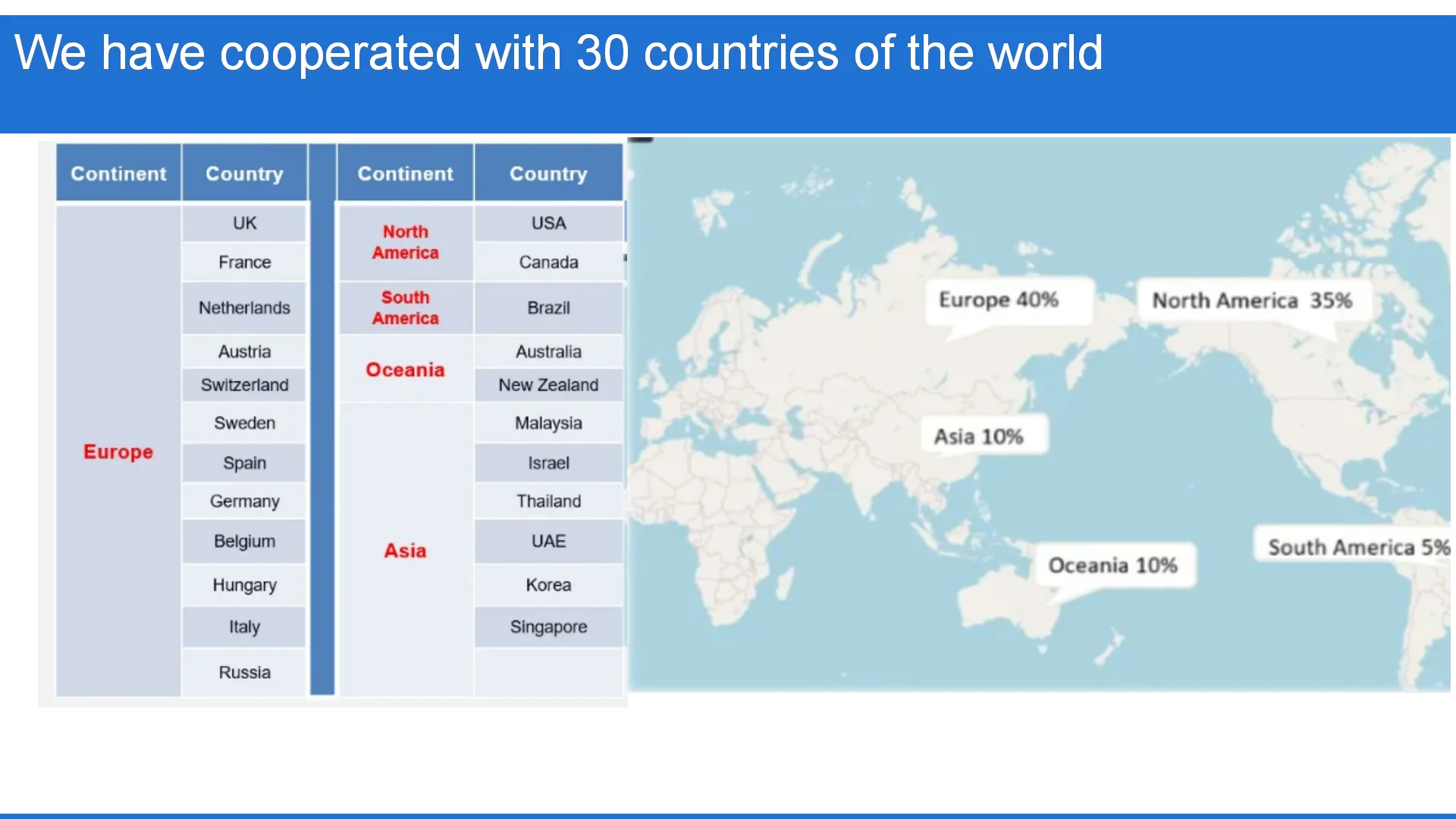
Task: Select the Netherlands cell in the table
Action: [244, 308]
